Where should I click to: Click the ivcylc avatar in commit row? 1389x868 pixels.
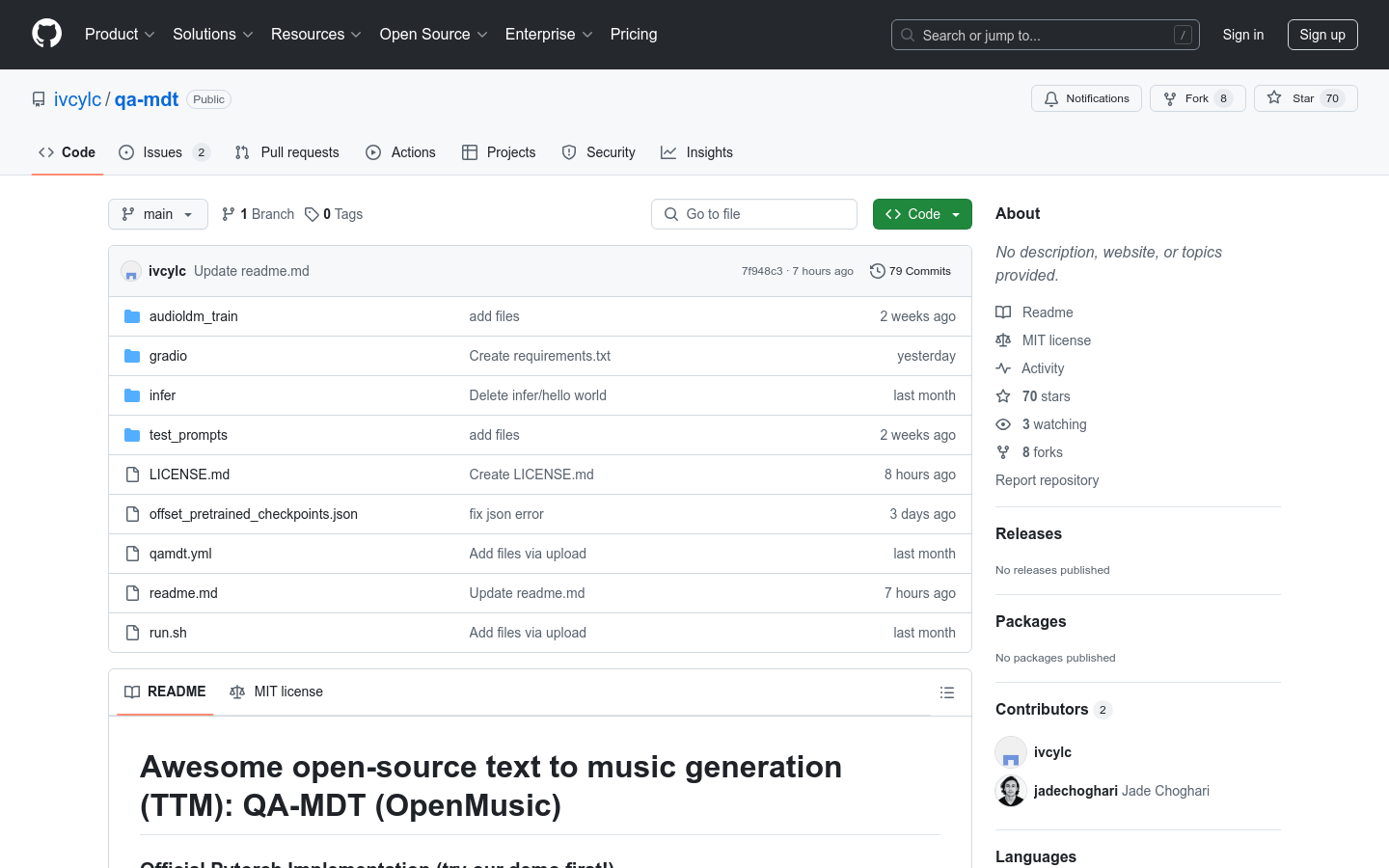click(131, 271)
